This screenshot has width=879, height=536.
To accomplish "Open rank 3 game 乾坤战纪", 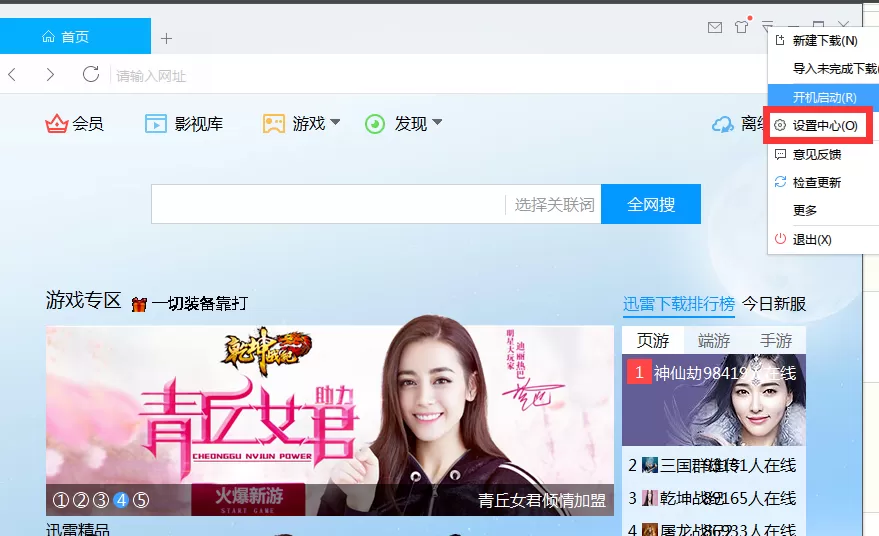I will pos(714,498).
